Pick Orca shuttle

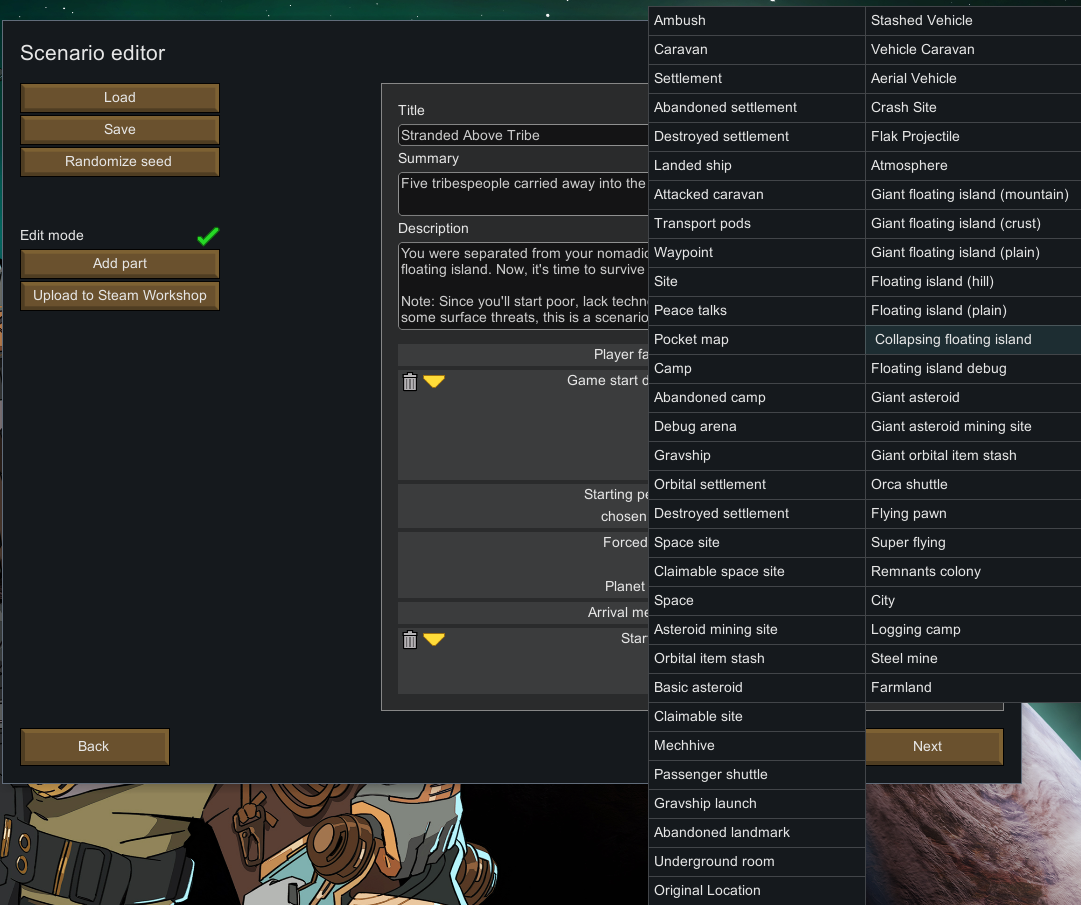[x=973, y=484]
